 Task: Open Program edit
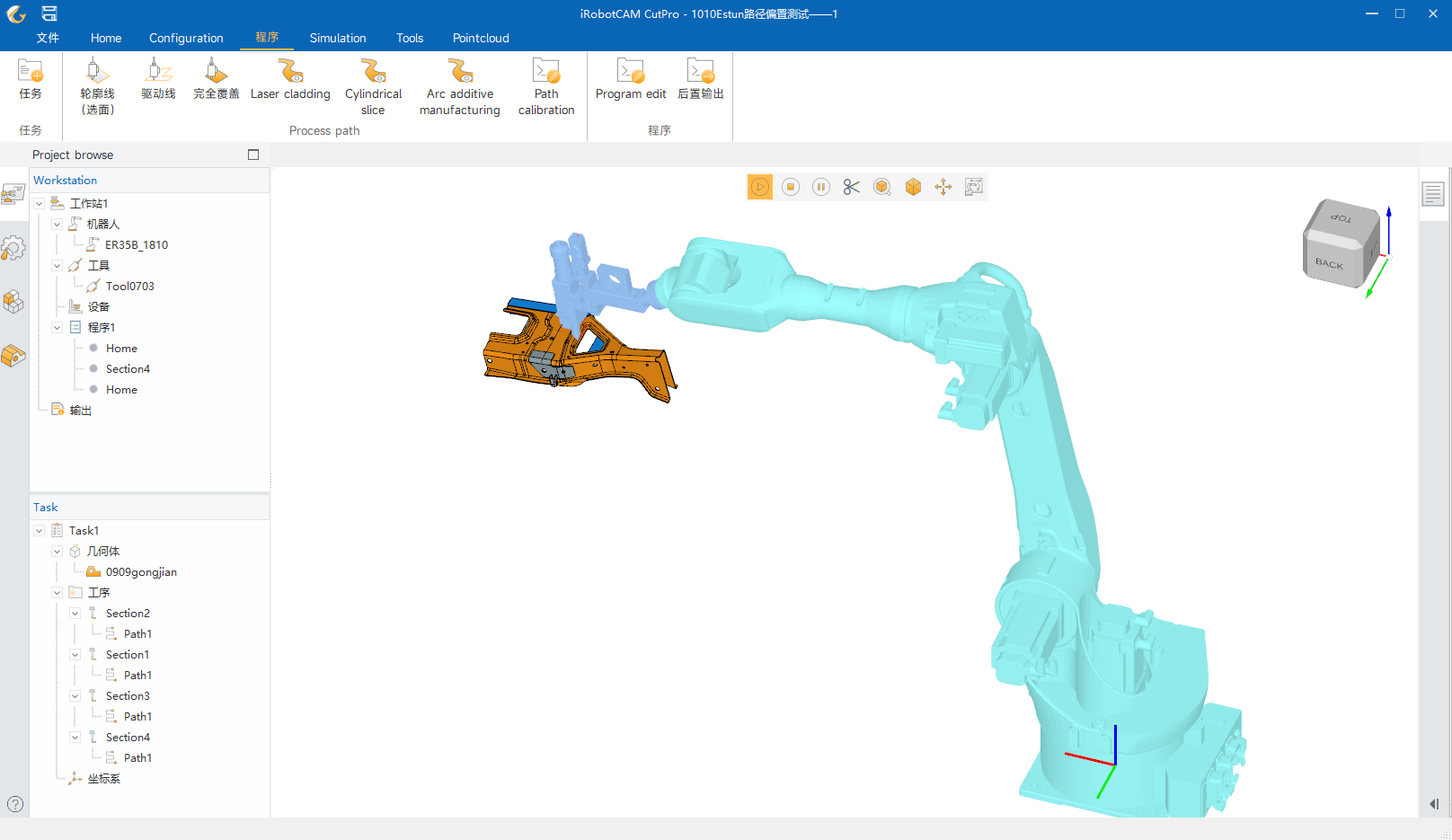click(631, 78)
